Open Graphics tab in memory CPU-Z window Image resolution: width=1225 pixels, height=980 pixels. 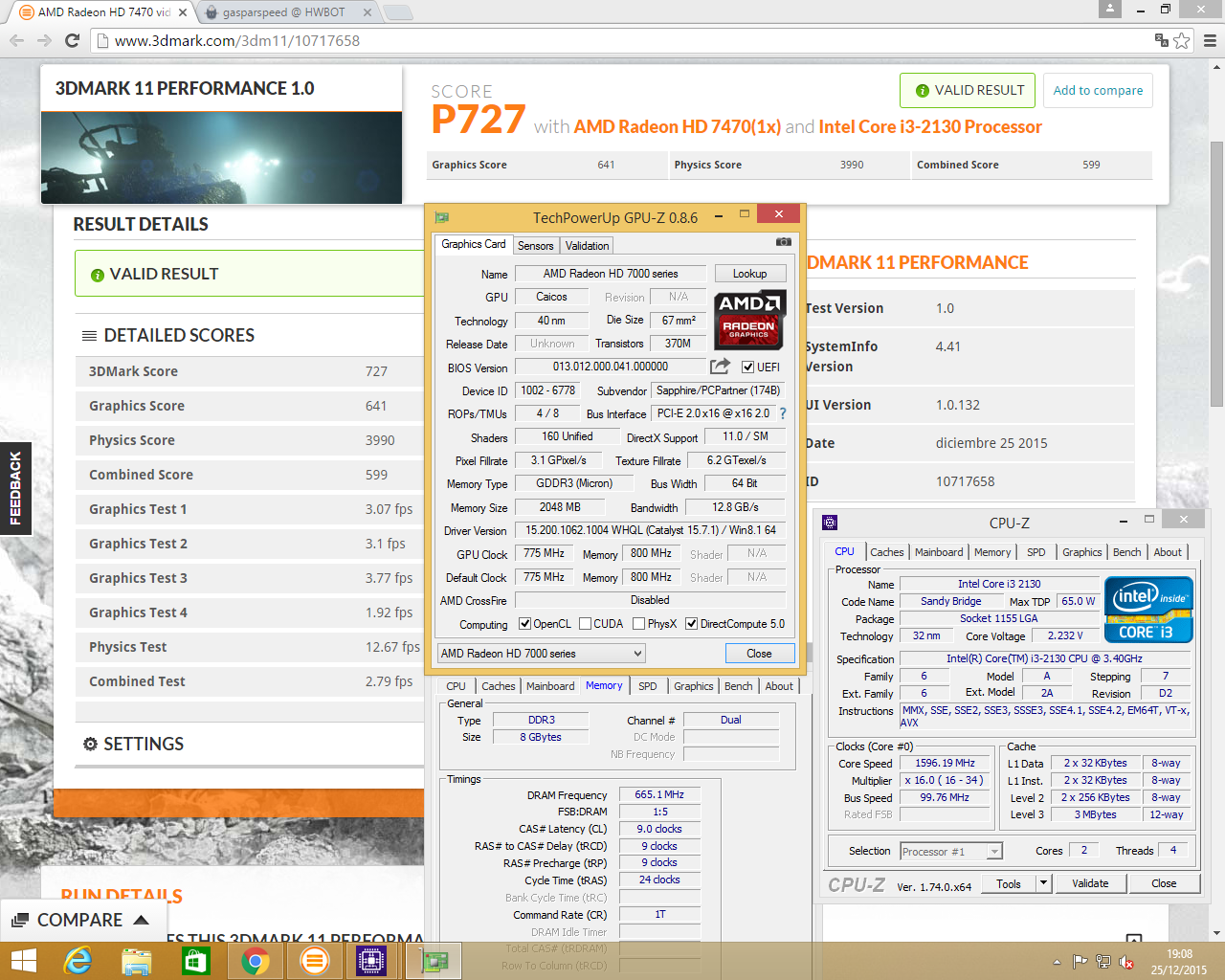[693, 686]
